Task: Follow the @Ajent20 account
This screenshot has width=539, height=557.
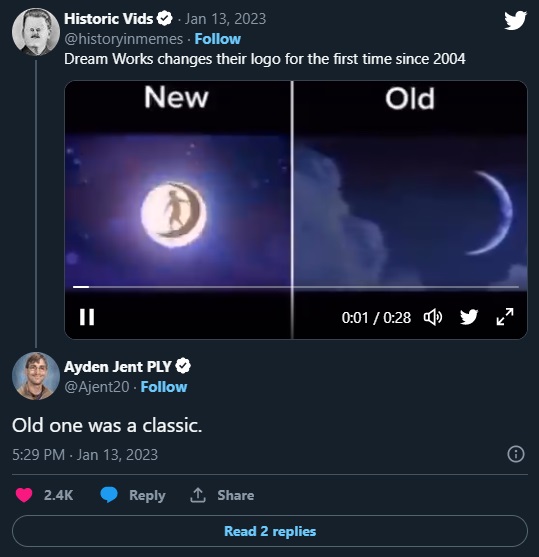Action: point(164,387)
